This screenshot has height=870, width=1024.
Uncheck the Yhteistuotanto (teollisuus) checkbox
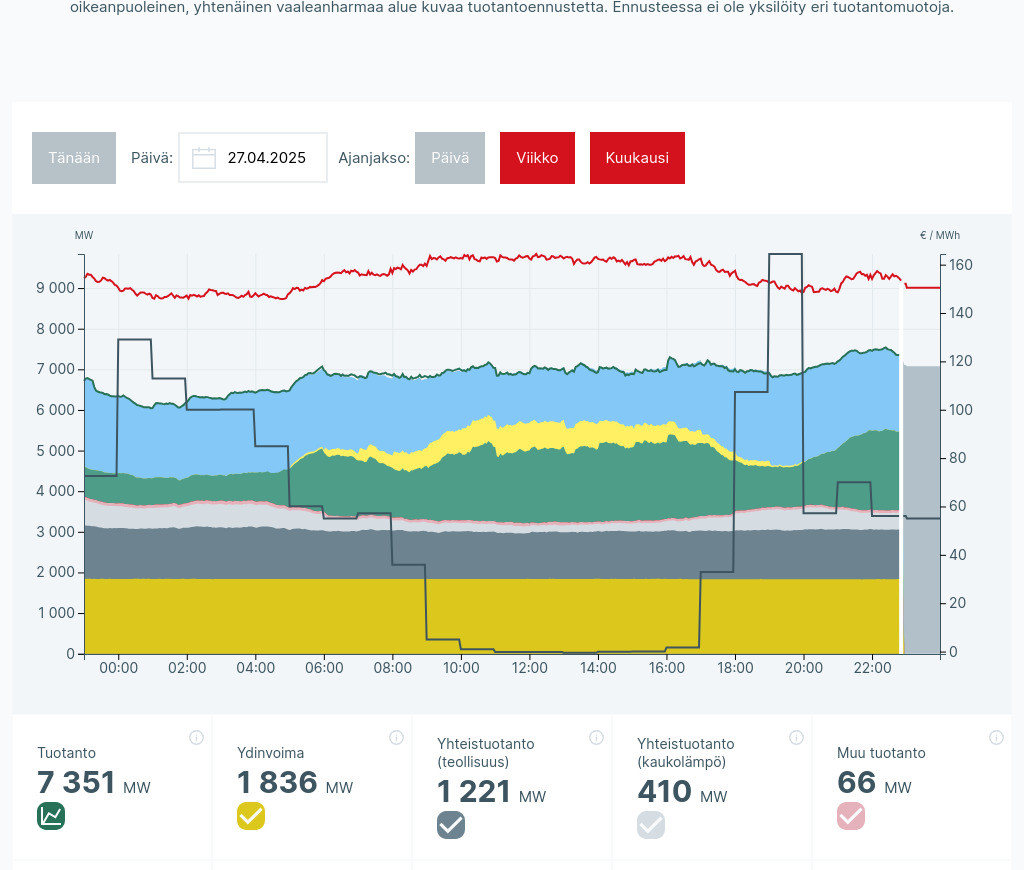point(451,825)
